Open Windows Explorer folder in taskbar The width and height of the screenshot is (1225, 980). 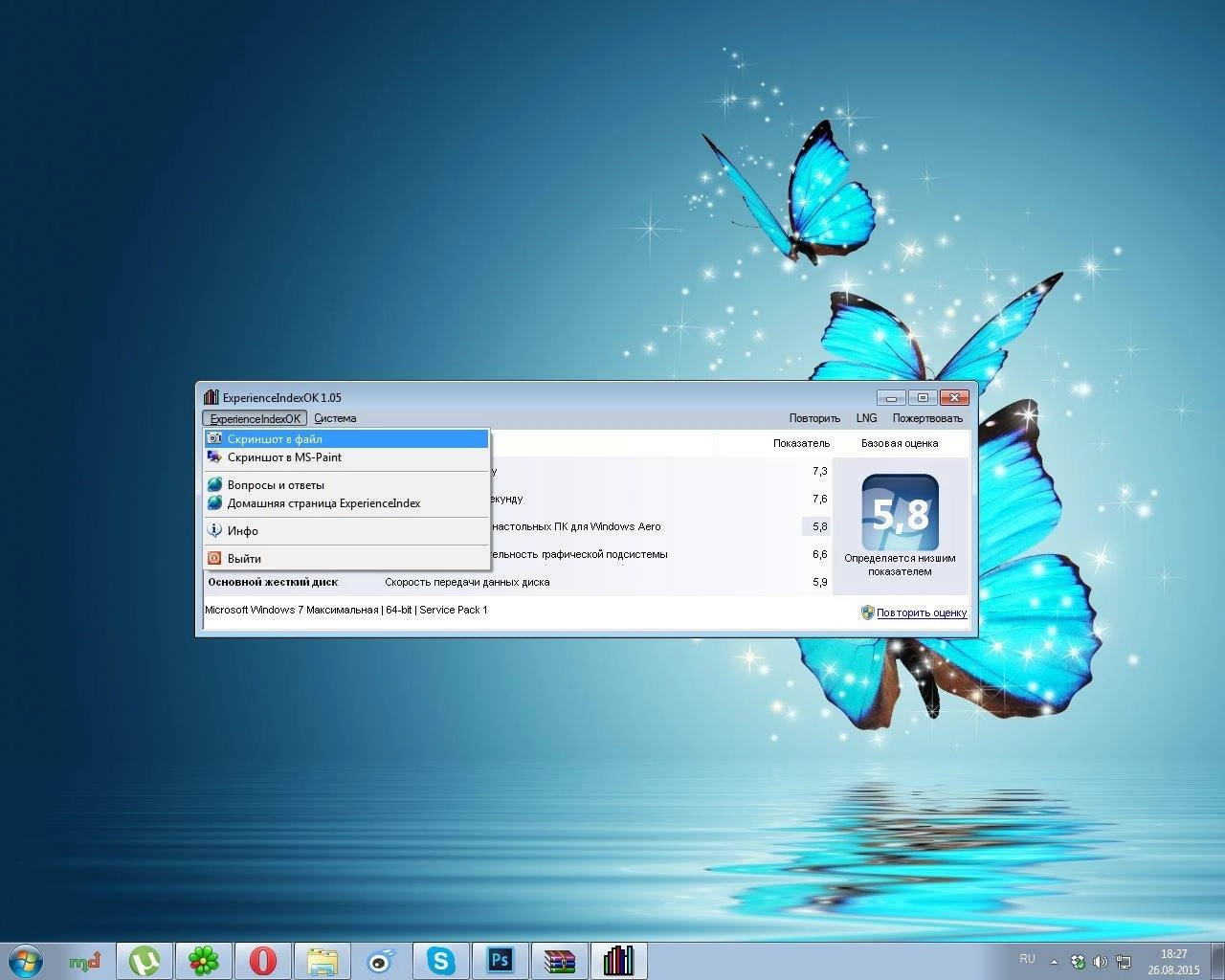[x=323, y=960]
